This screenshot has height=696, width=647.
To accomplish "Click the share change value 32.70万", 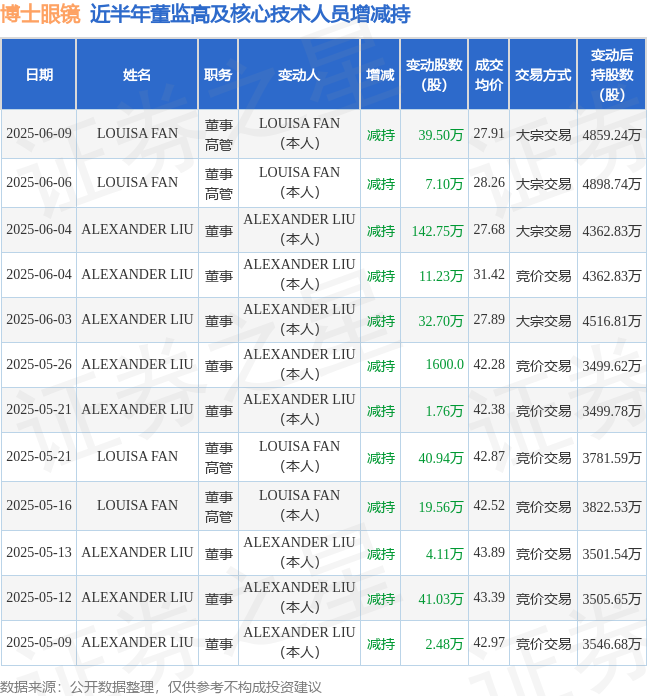I will coord(441,321).
